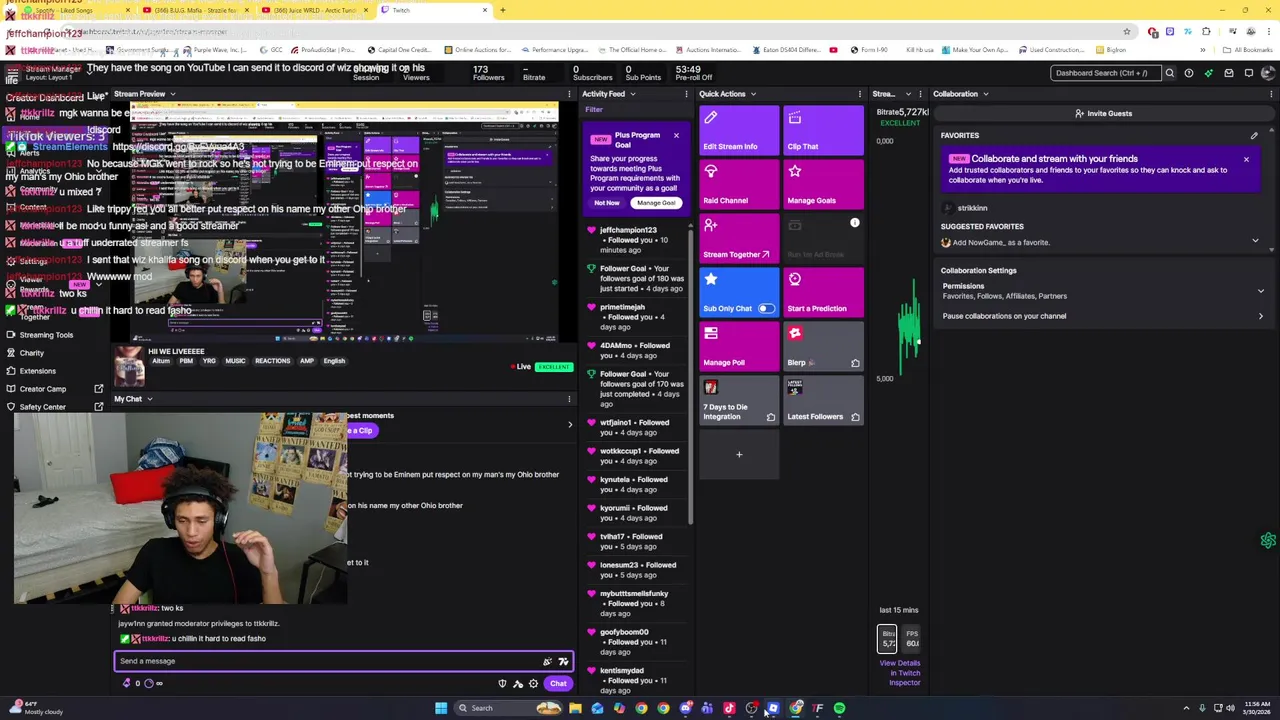This screenshot has width=1280, height=720.
Task: Start a raid with Raid Channel tile
Action: click(x=739, y=184)
